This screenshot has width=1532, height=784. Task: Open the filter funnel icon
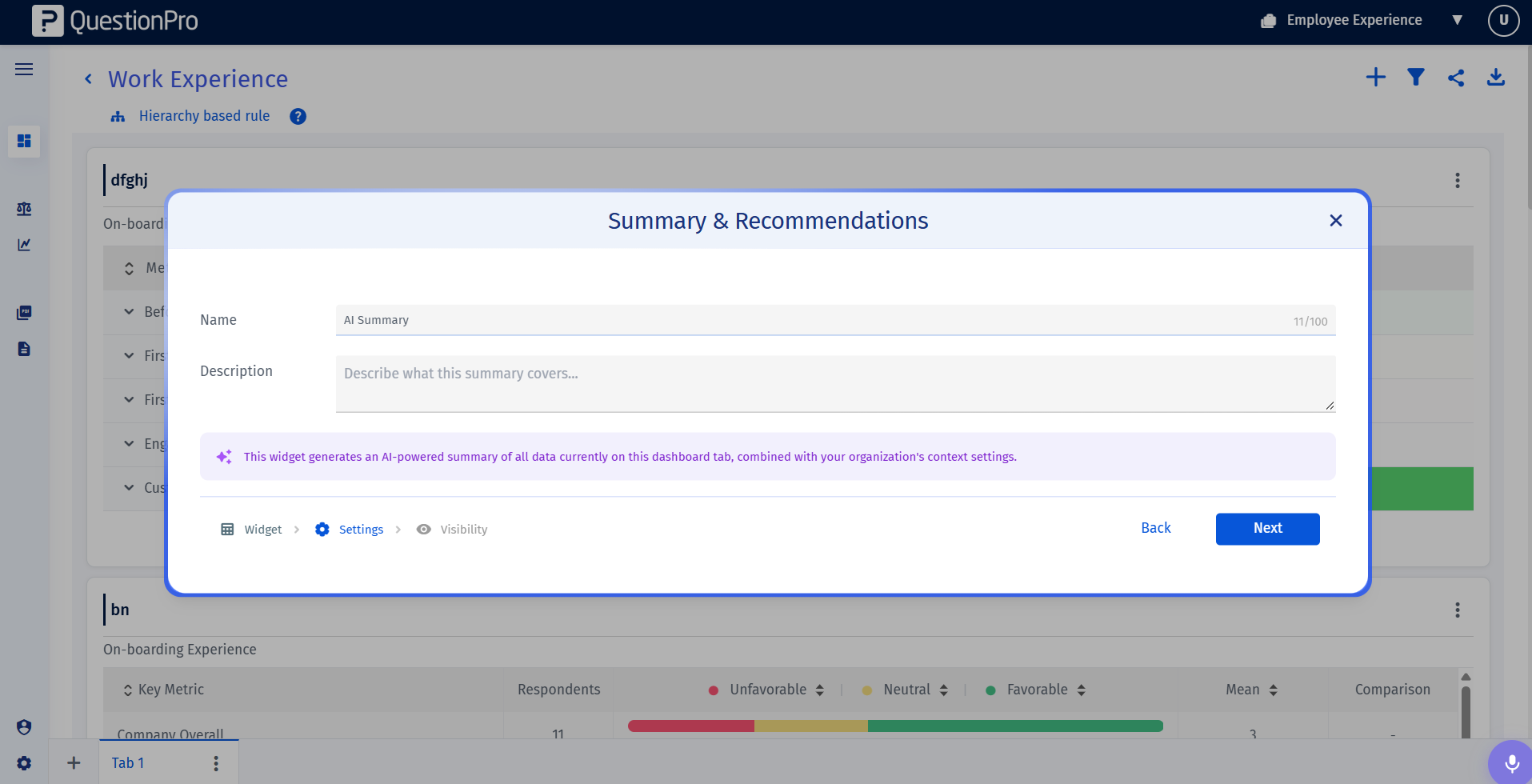pyautogui.click(x=1416, y=77)
